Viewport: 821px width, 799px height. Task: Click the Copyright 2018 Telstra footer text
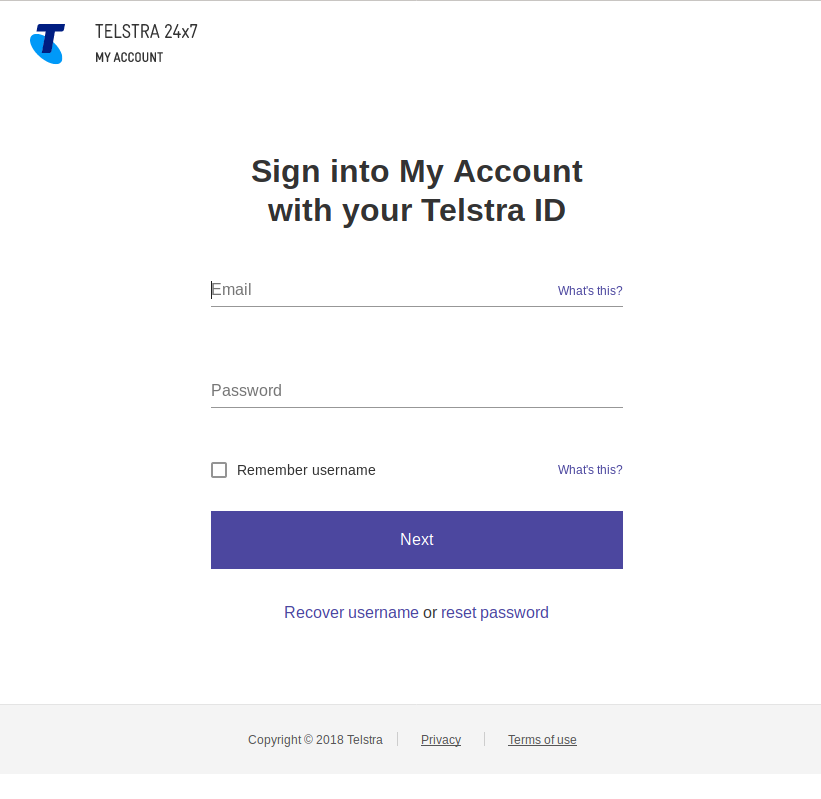pyautogui.click(x=315, y=739)
